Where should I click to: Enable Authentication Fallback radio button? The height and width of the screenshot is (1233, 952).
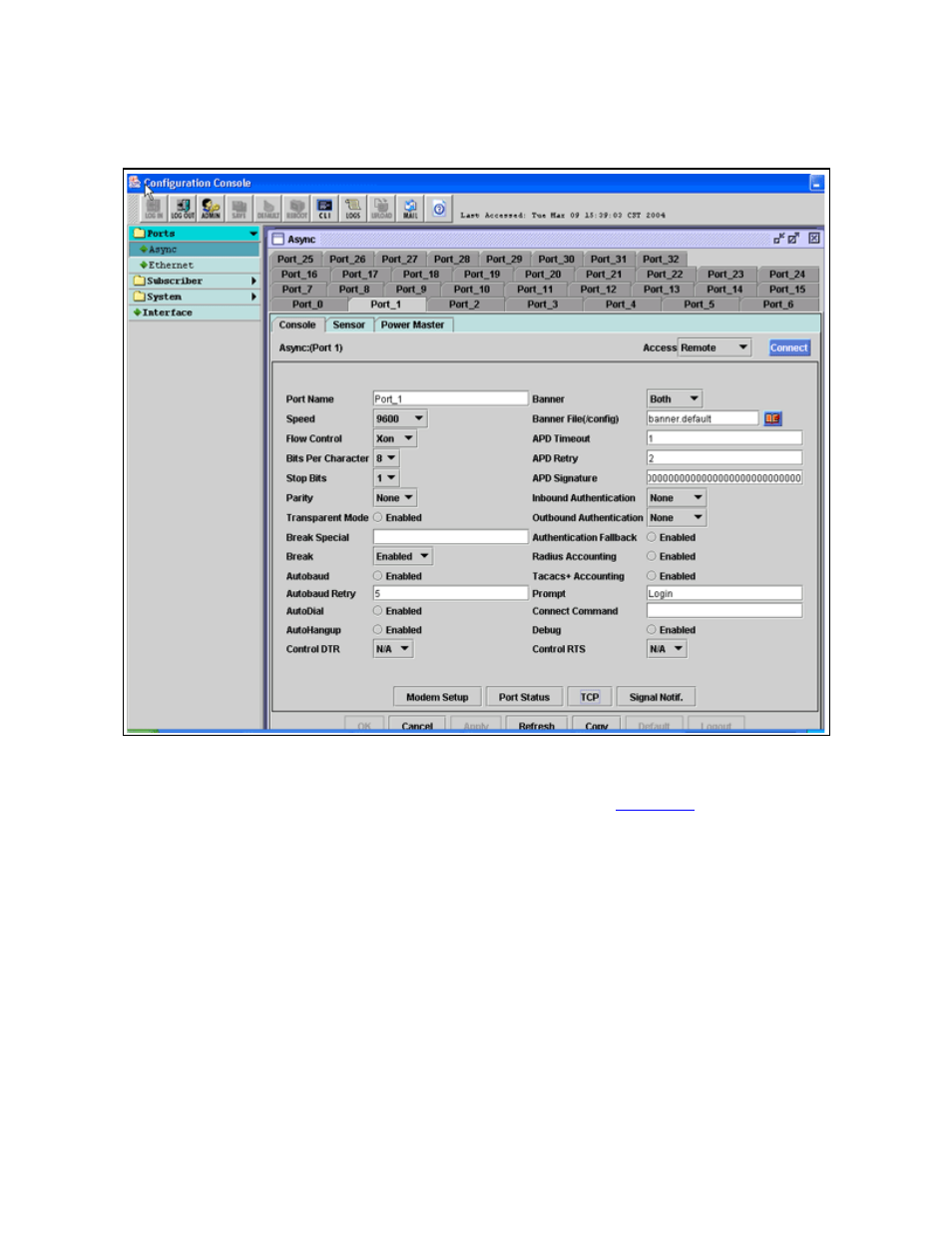point(652,537)
